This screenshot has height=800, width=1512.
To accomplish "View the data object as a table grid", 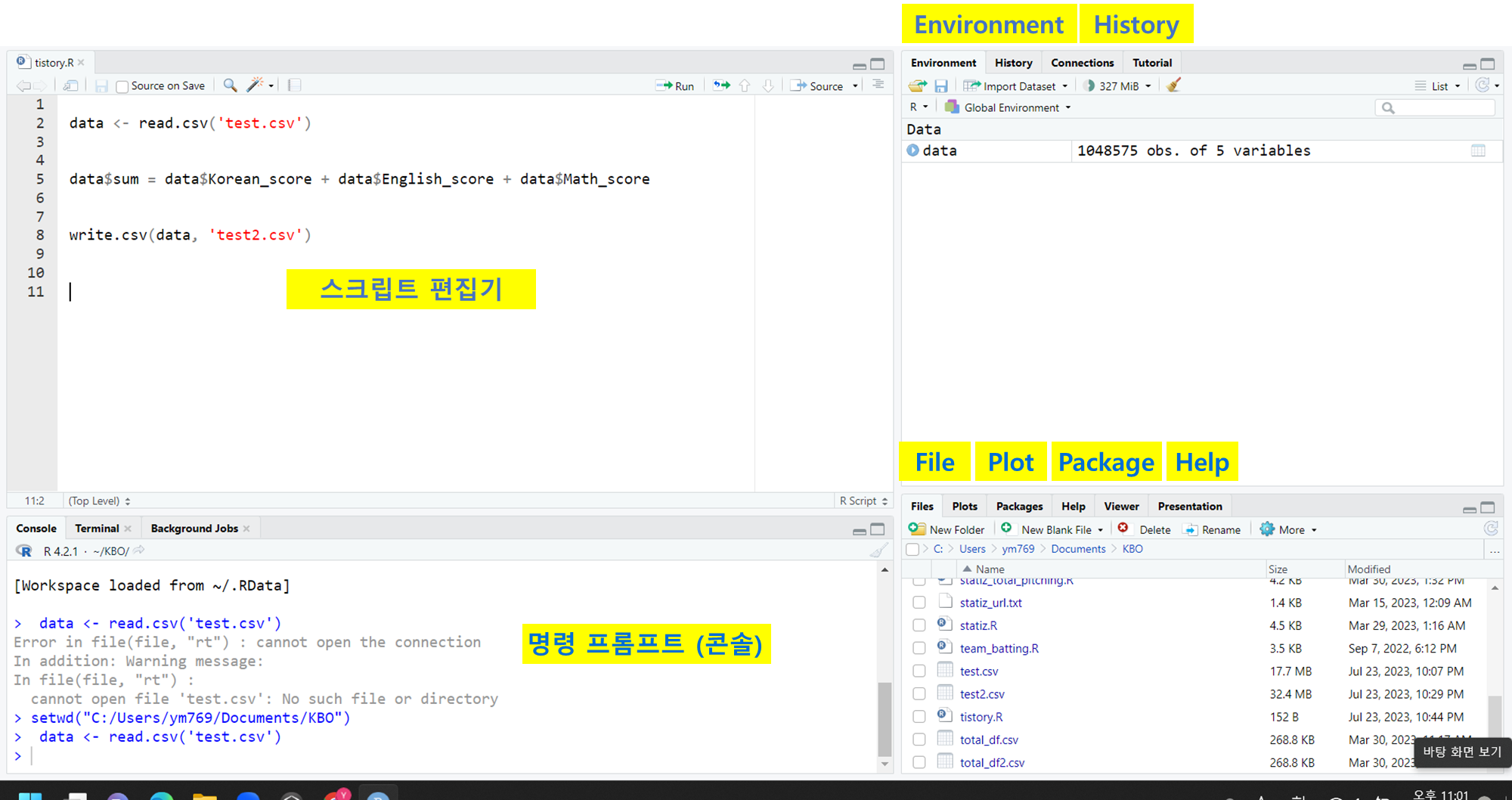I will point(1478,150).
